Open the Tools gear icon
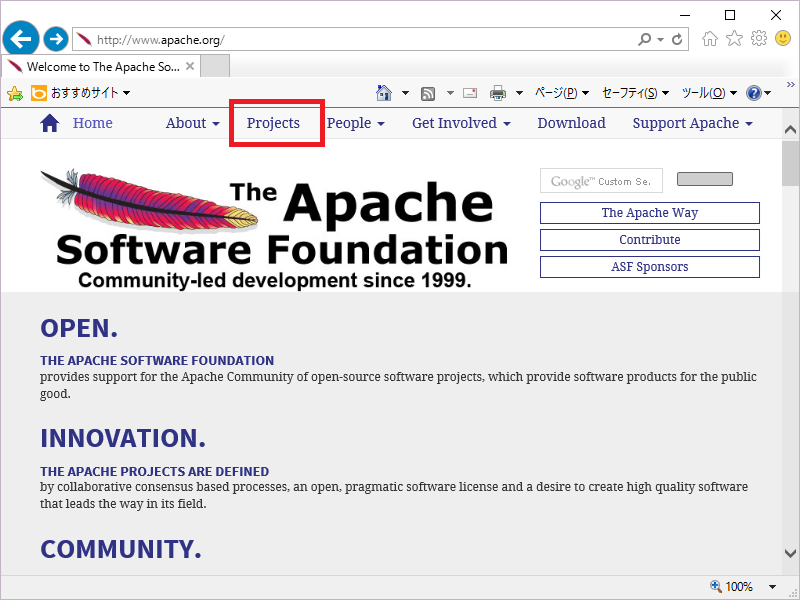 (x=759, y=38)
